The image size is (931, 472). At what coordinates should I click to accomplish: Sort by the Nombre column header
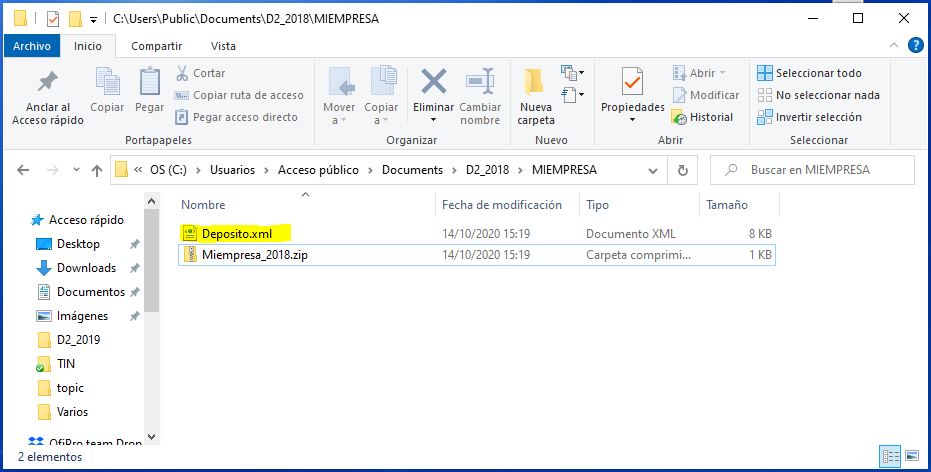coord(306,205)
